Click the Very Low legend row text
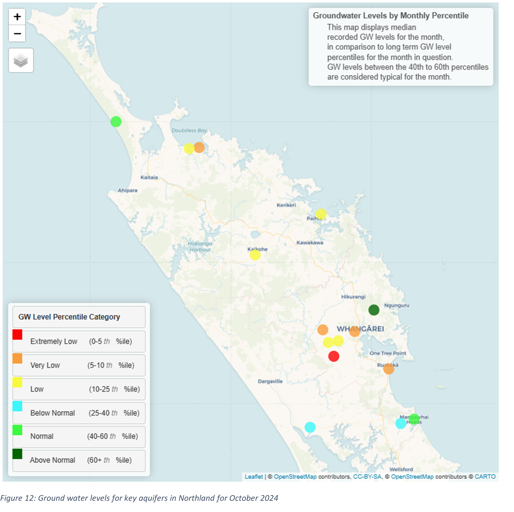This screenshot has width=514, height=512. coord(82,365)
